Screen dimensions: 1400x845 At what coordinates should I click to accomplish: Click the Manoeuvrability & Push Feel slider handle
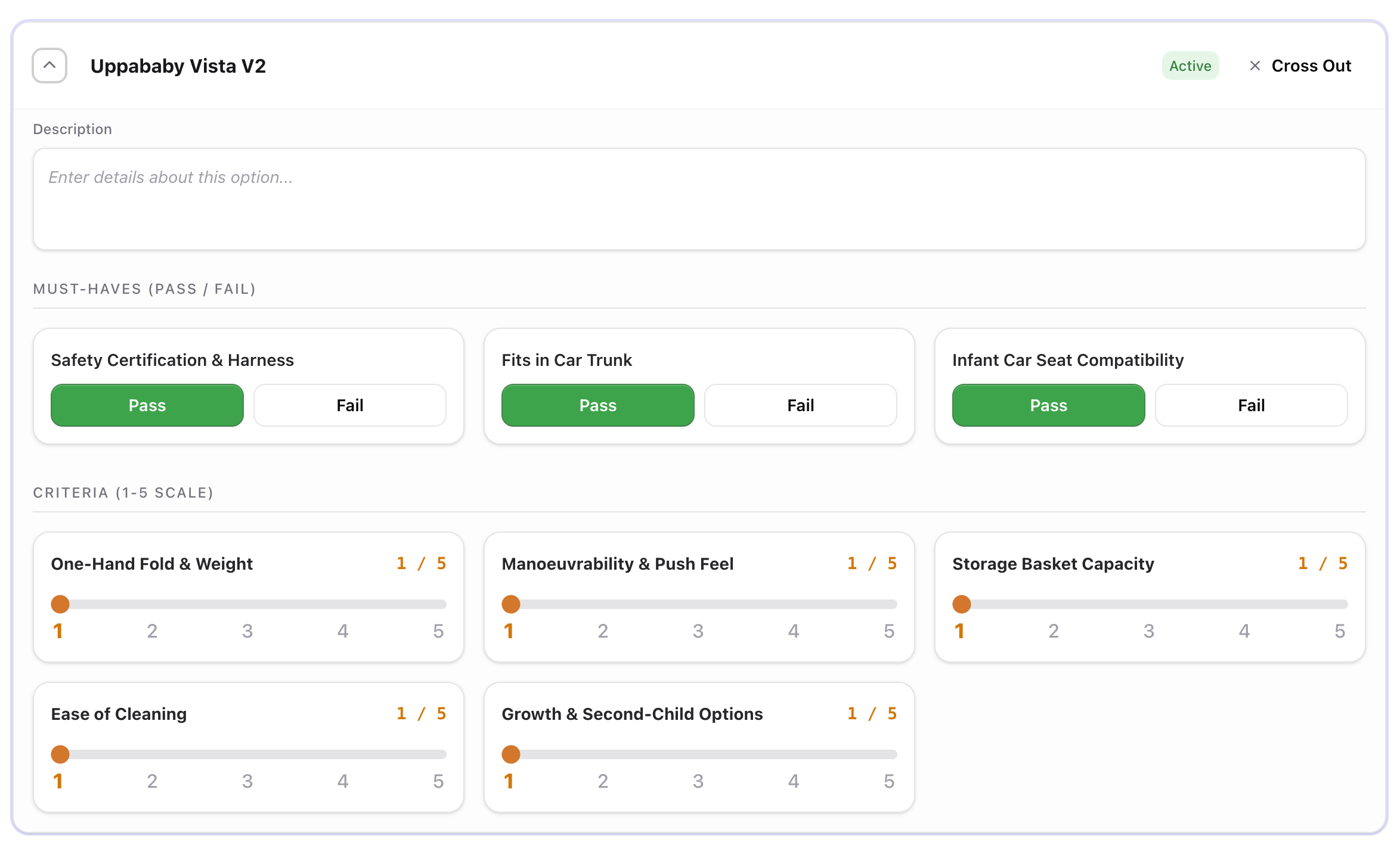511,604
